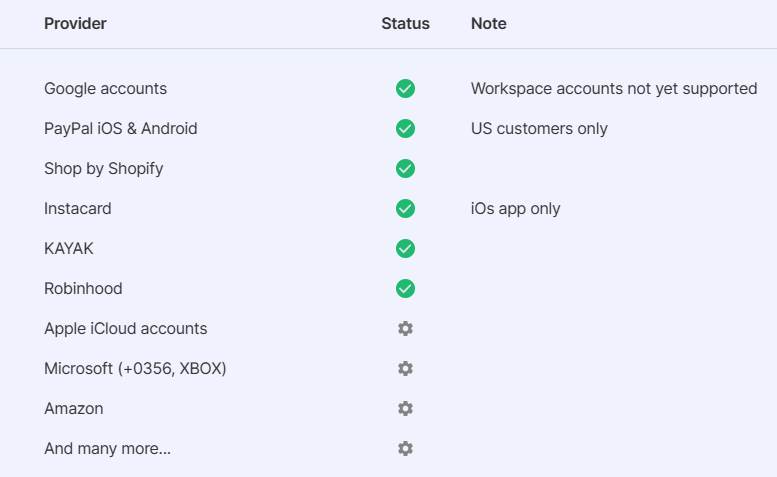The image size is (777, 477).
Task: Click the iOs app only note
Action: tap(516, 209)
